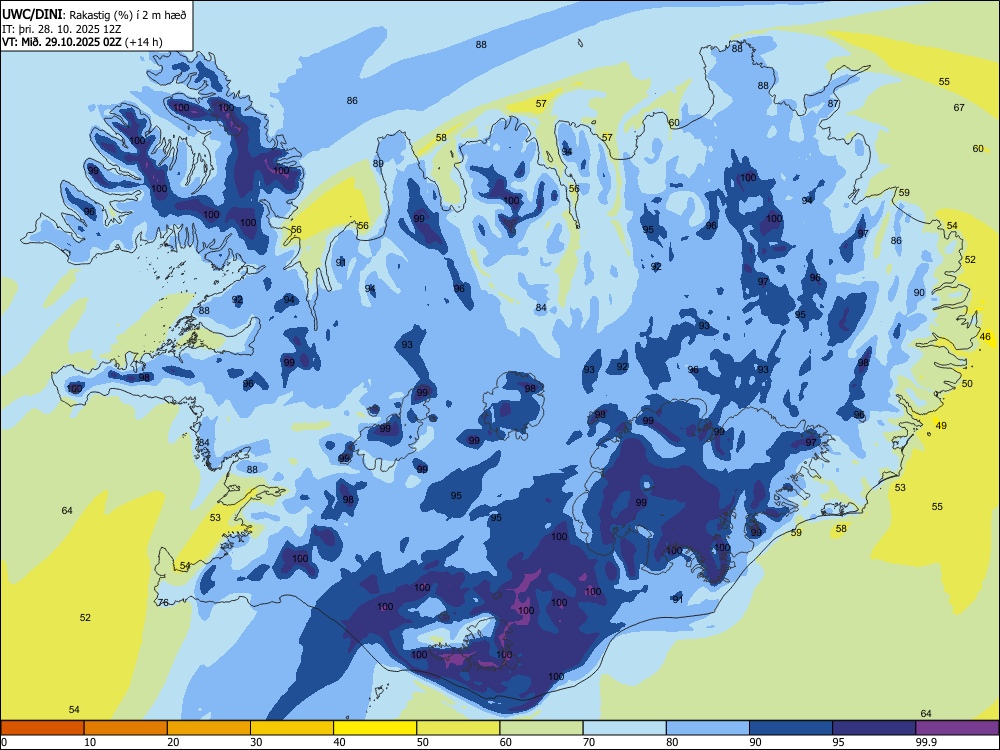Select the dark blue 90–95 legend swatch
The image size is (1000, 750).
791,728
